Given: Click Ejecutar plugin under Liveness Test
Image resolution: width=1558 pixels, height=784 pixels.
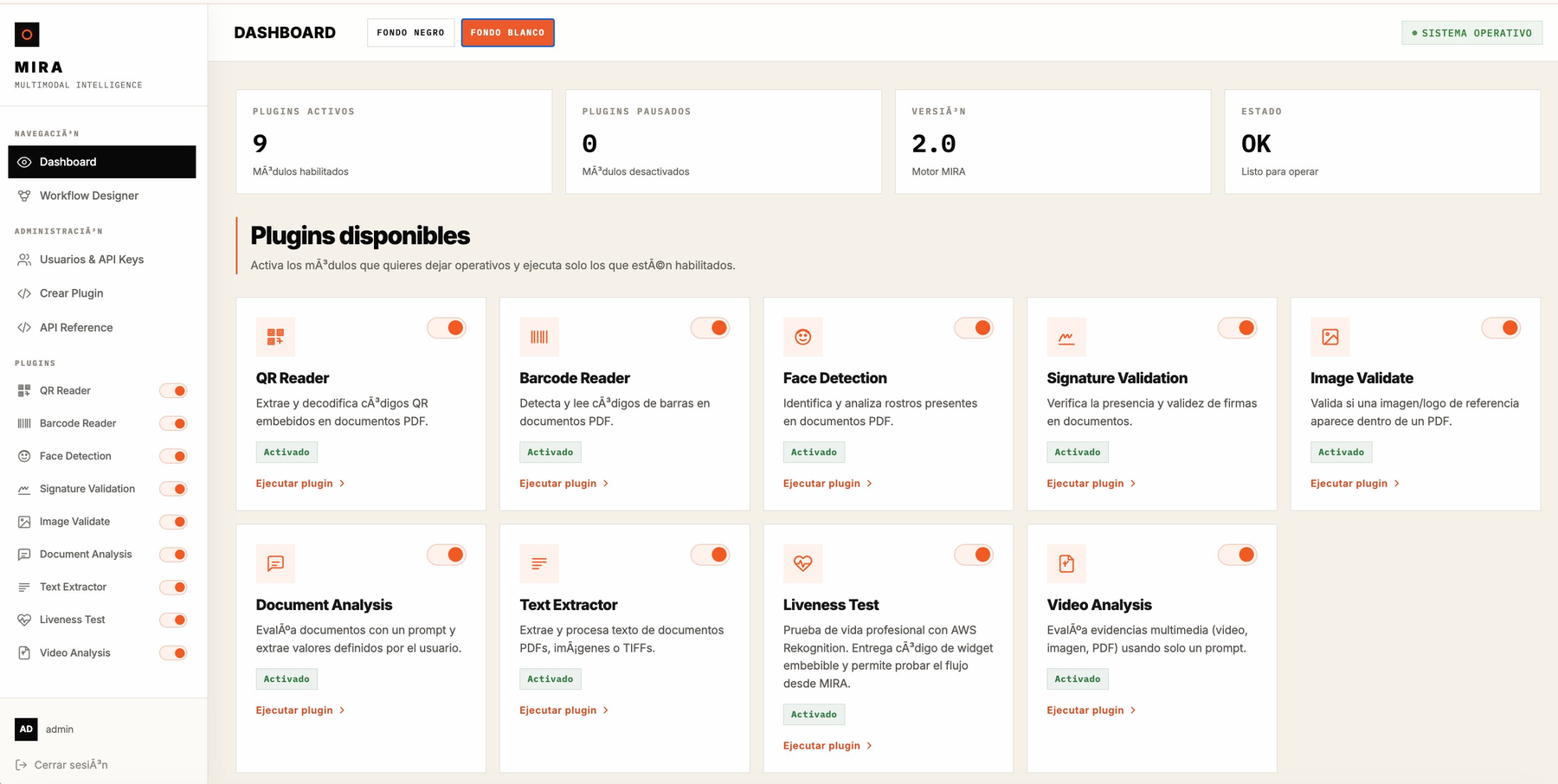Looking at the screenshot, I should tap(827, 746).
